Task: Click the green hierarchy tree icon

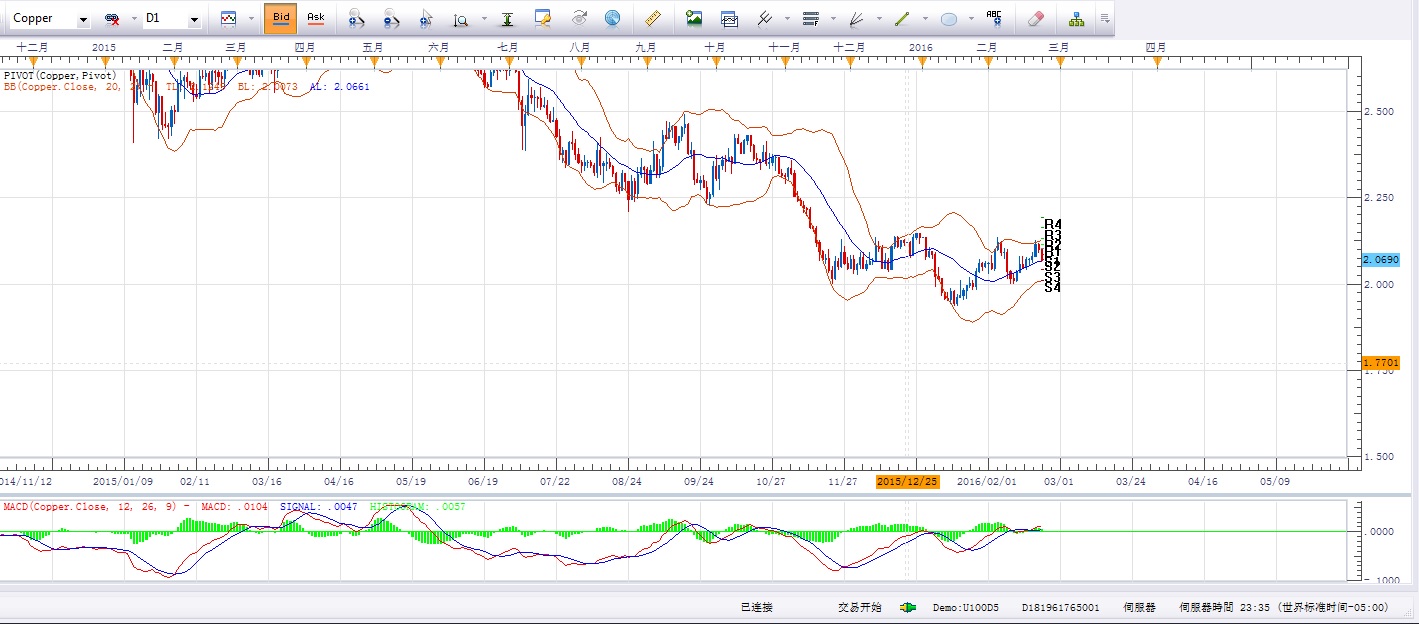Action: pos(1076,18)
